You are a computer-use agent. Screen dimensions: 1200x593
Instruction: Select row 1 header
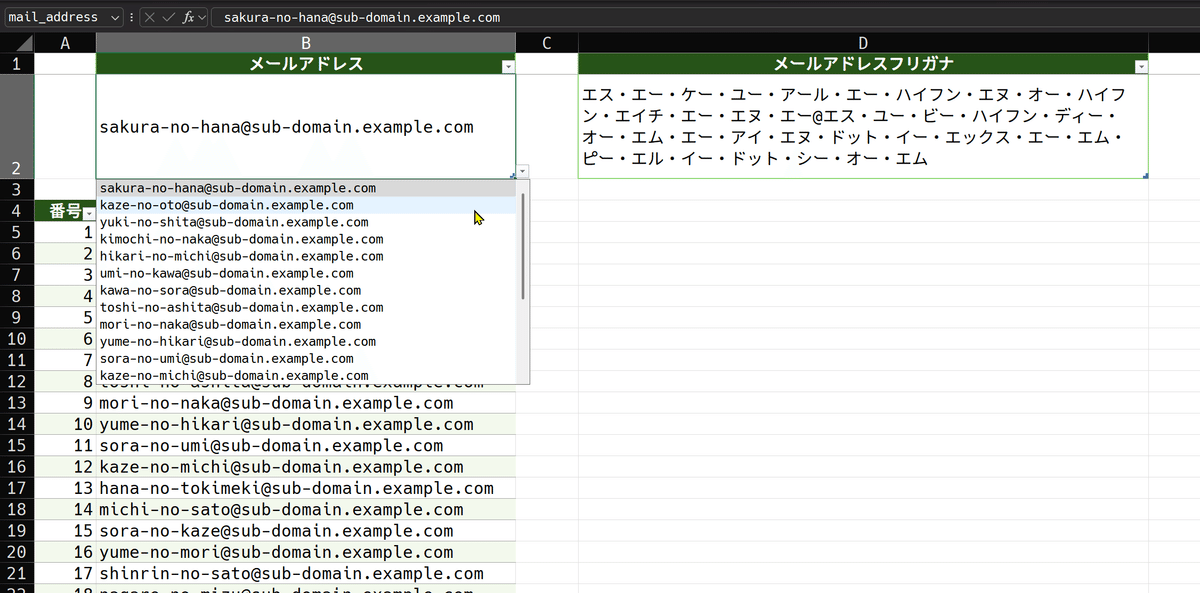(x=17, y=64)
